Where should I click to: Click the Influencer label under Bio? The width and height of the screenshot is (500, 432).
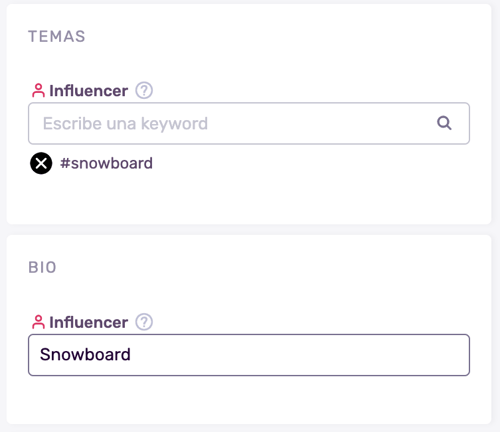[89, 322]
